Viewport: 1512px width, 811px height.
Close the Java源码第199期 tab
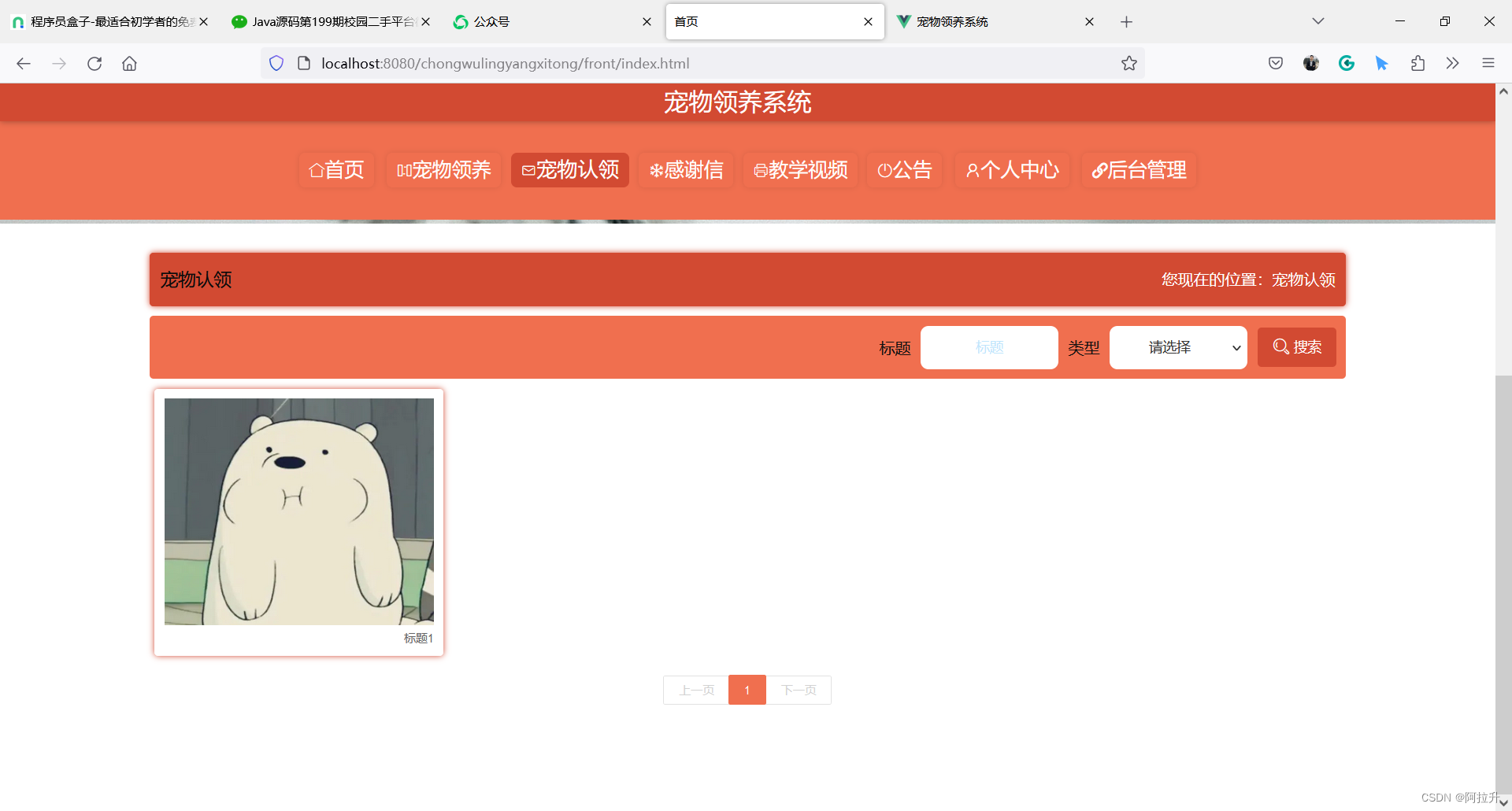[x=425, y=22]
